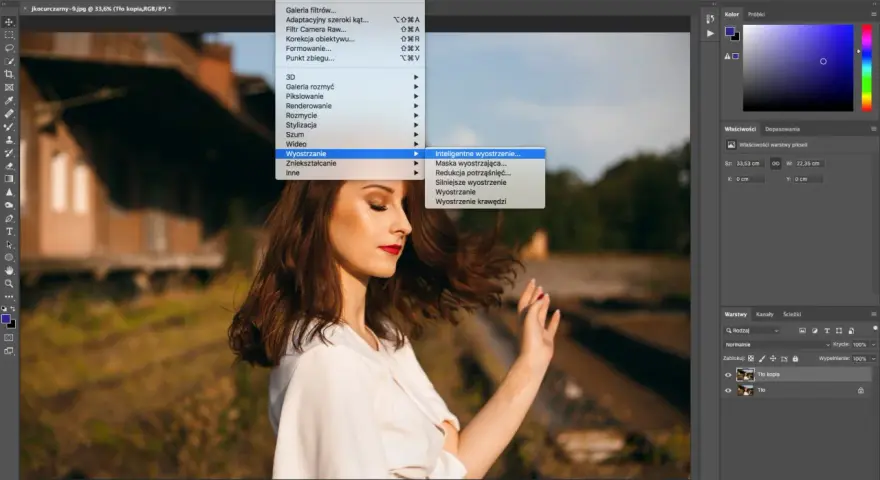Screen dimensions: 880x480
Task: Expand the 3D filter submenu
Action: [350, 77]
